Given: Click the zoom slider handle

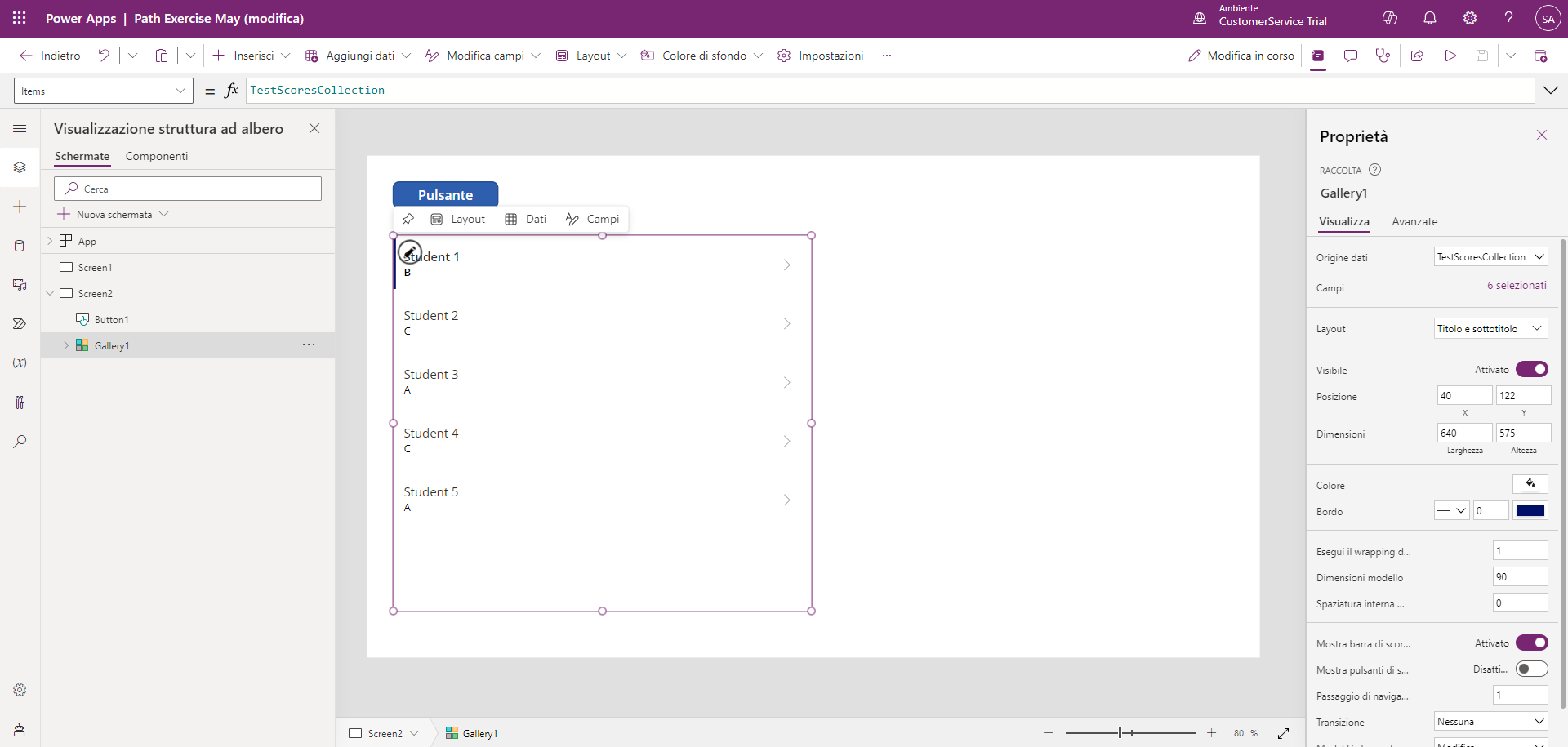Looking at the screenshot, I should click(1120, 733).
